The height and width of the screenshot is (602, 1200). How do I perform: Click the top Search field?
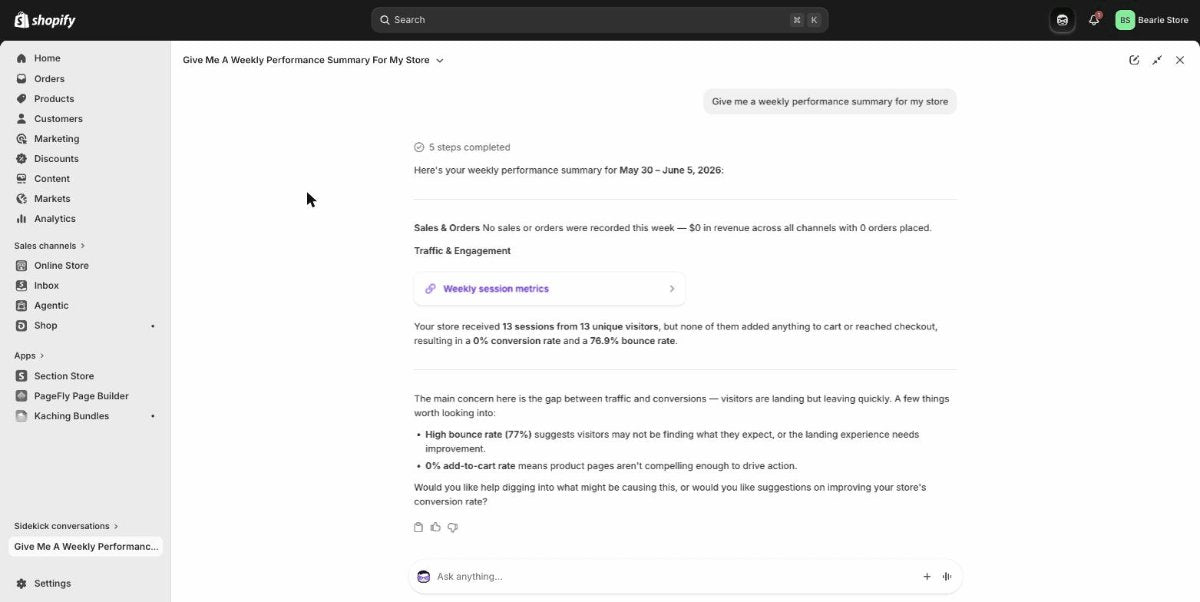click(599, 20)
